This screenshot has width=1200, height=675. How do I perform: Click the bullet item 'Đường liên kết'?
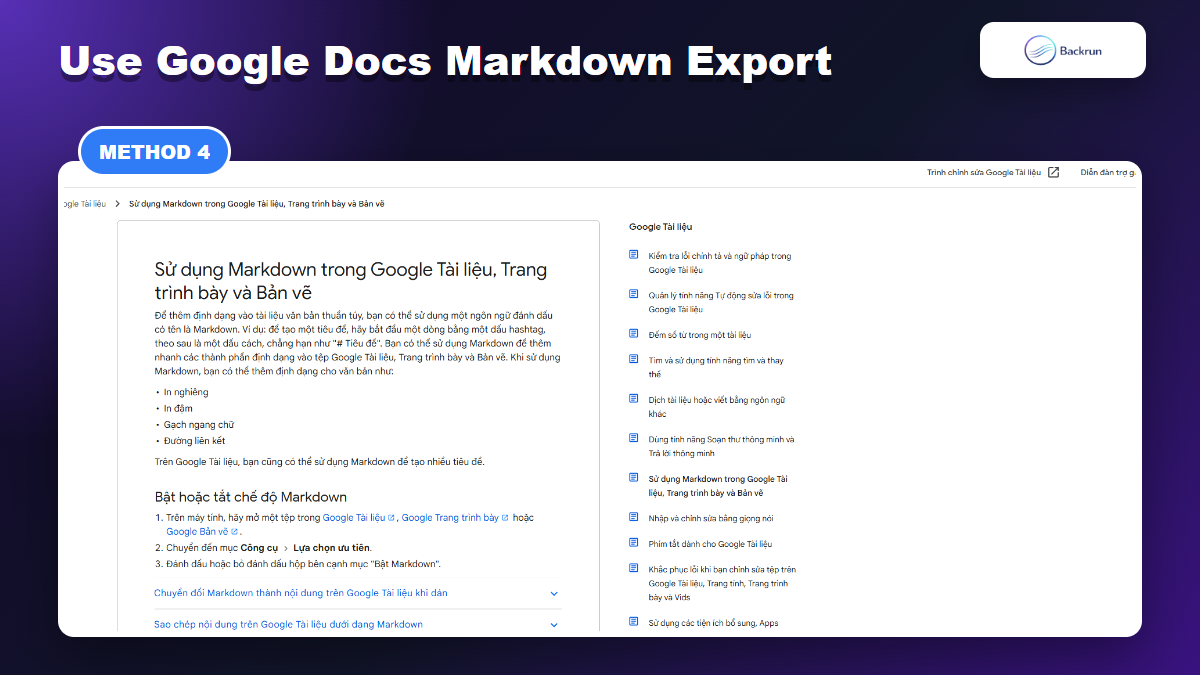(x=194, y=440)
